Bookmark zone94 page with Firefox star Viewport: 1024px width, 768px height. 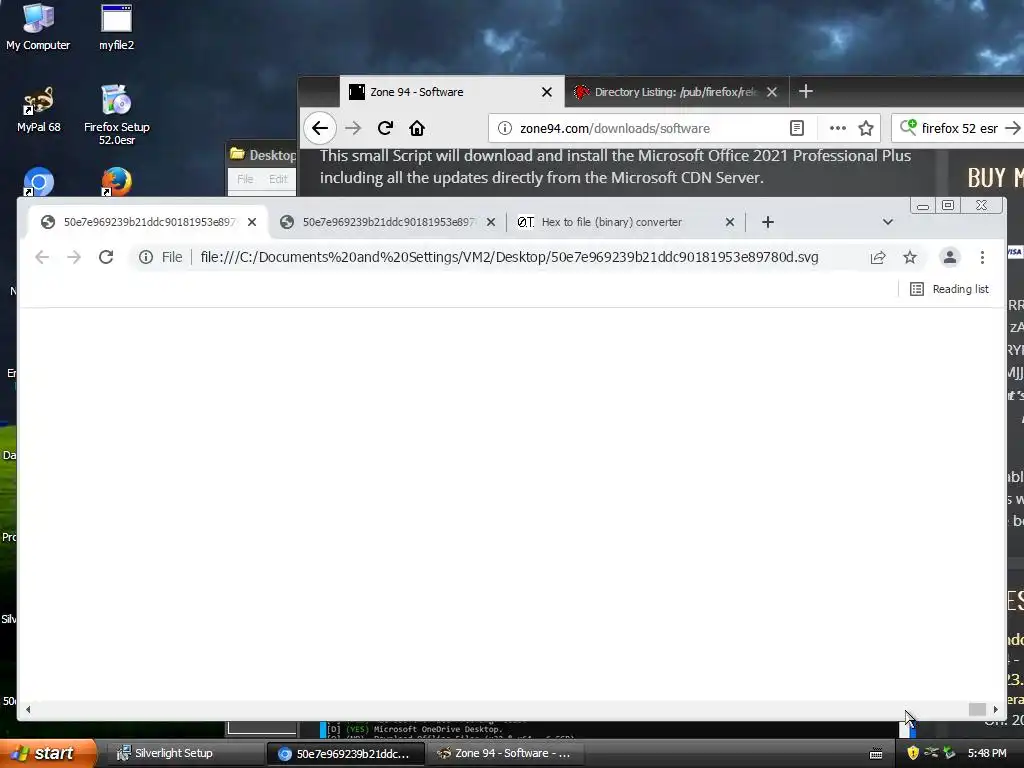click(866, 128)
